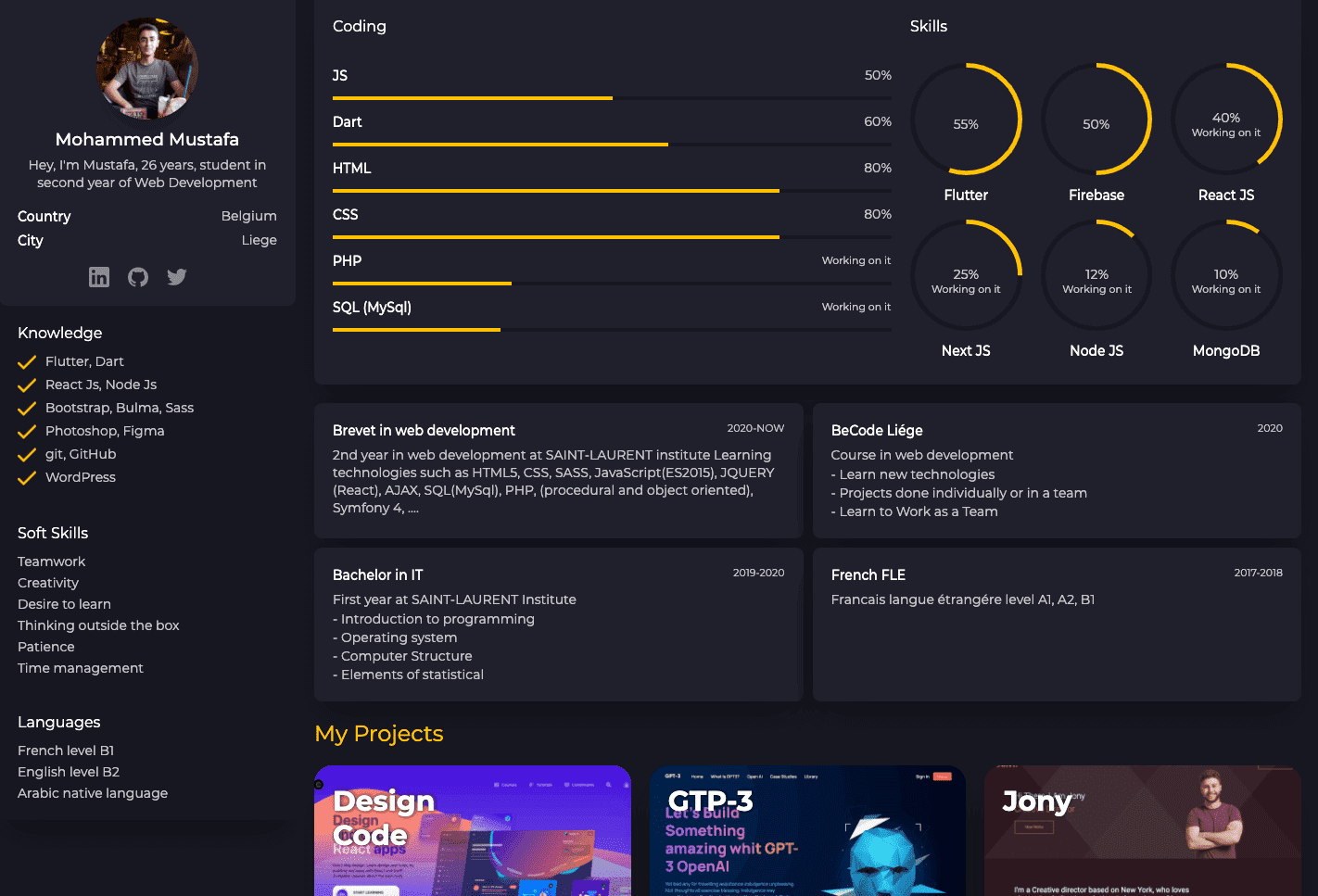The height and width of the screenshot is (896, 1318).
Task: Click checkmark beside Photoshop, Figma
Action: (27, 432)
